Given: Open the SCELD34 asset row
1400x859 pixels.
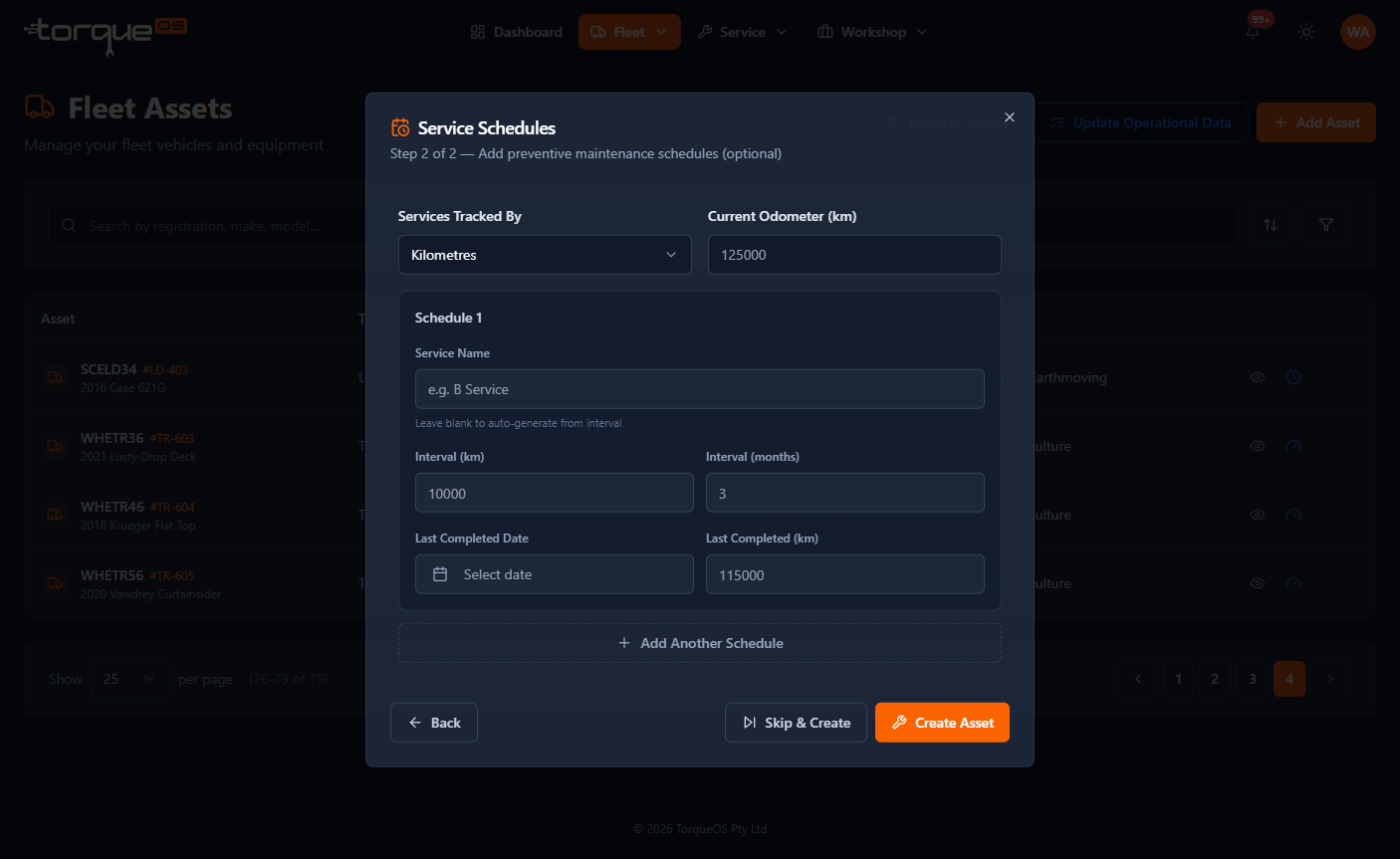Looking at the screenshot, I should [700, 377].
